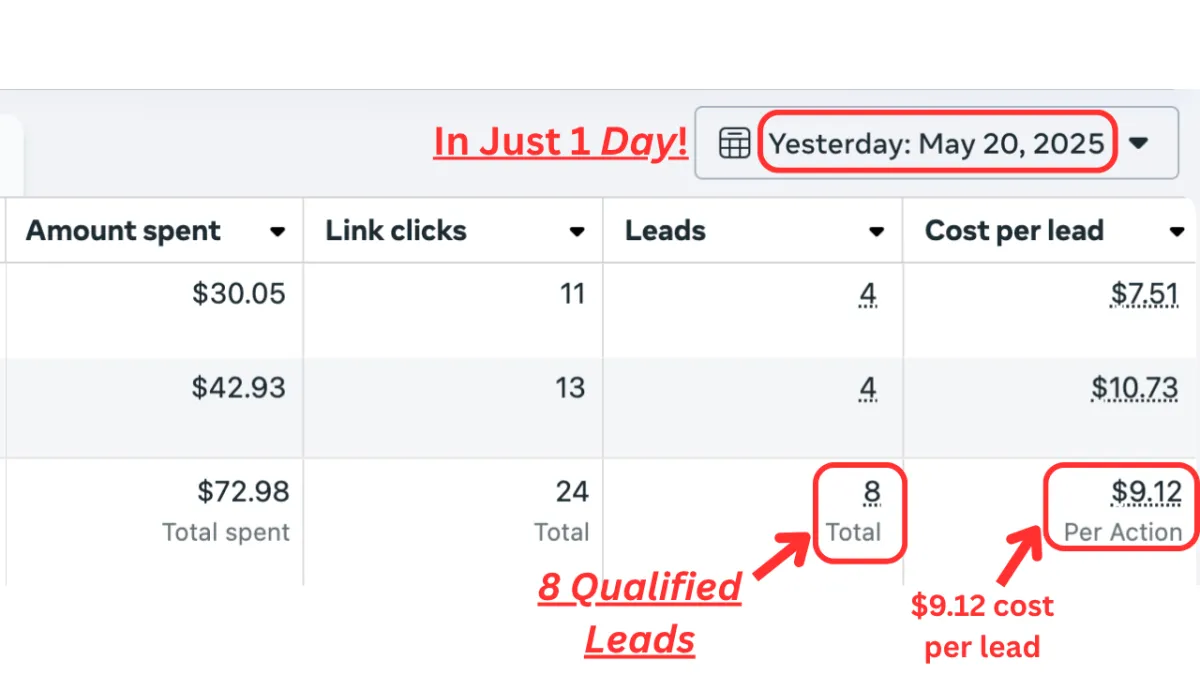The height and width of the screenshot is (675, 1200).
Task: Expand the Link clicks column menu arrow
Action: click(x=577, y=232)
